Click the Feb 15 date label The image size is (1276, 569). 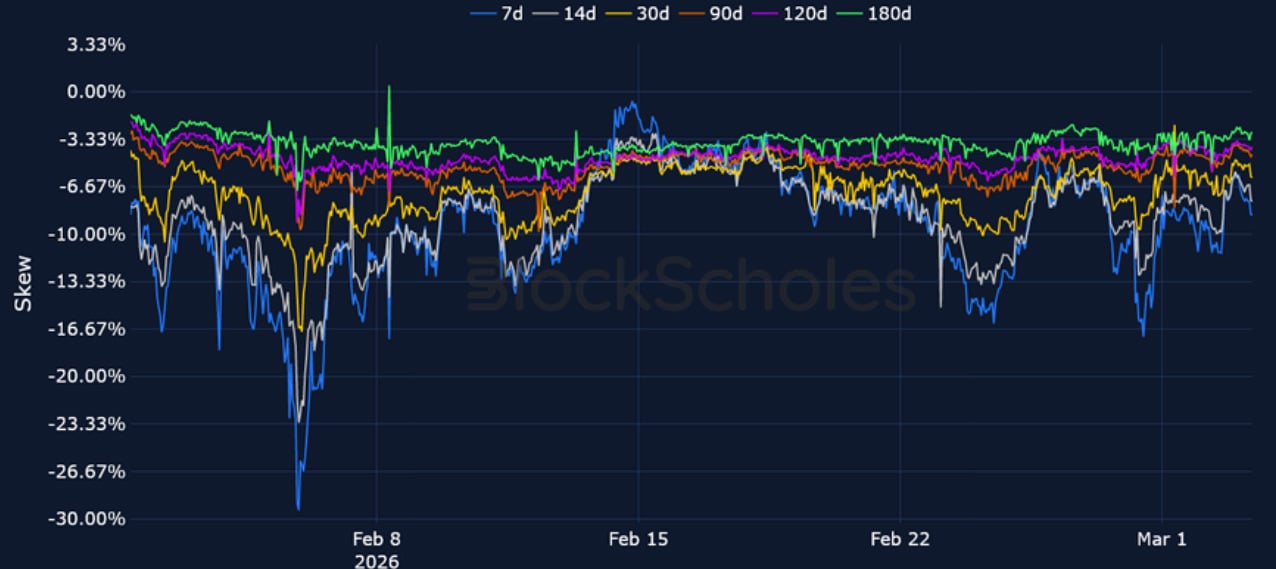[x=638, y=539]
